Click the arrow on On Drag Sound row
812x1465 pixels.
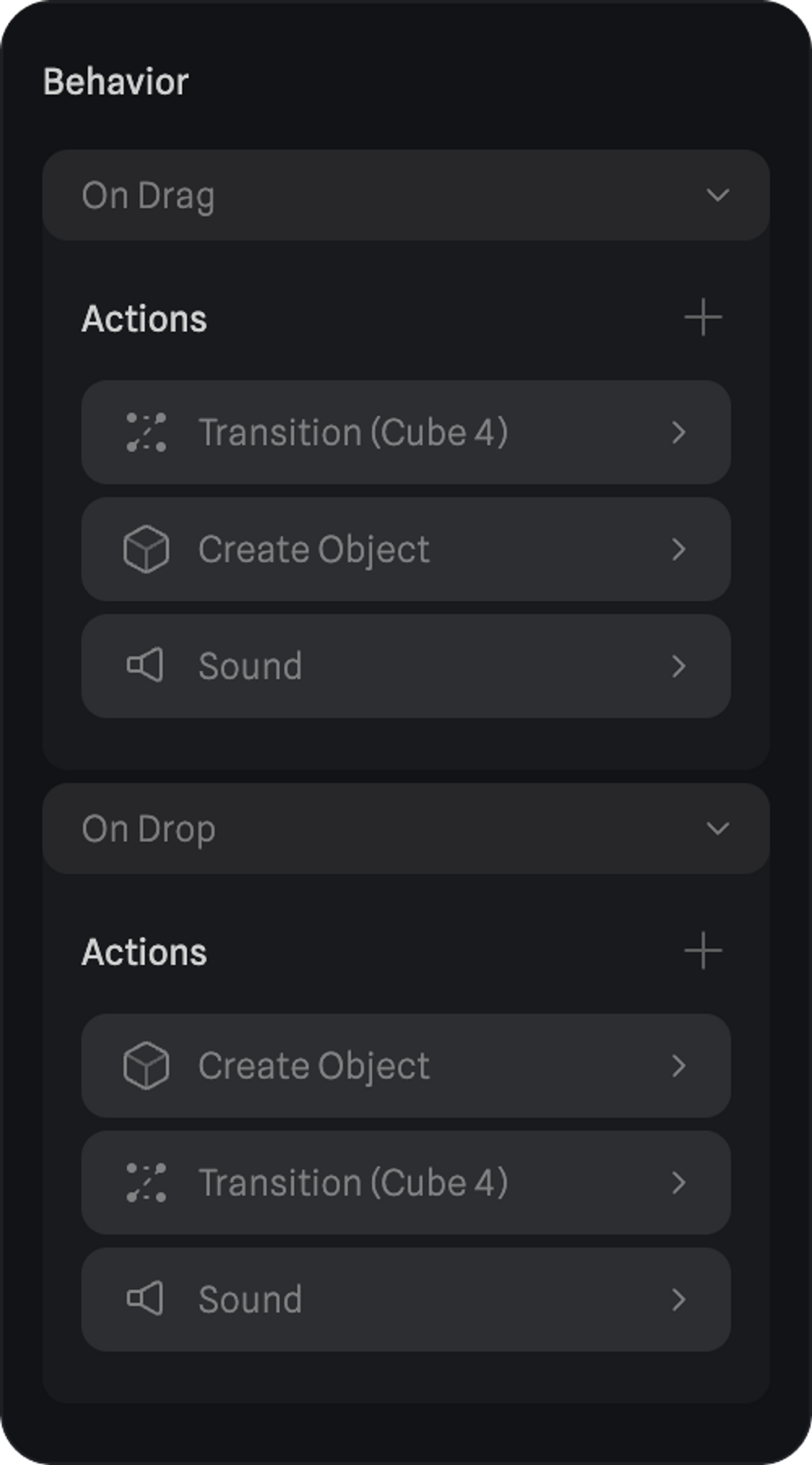679,666
